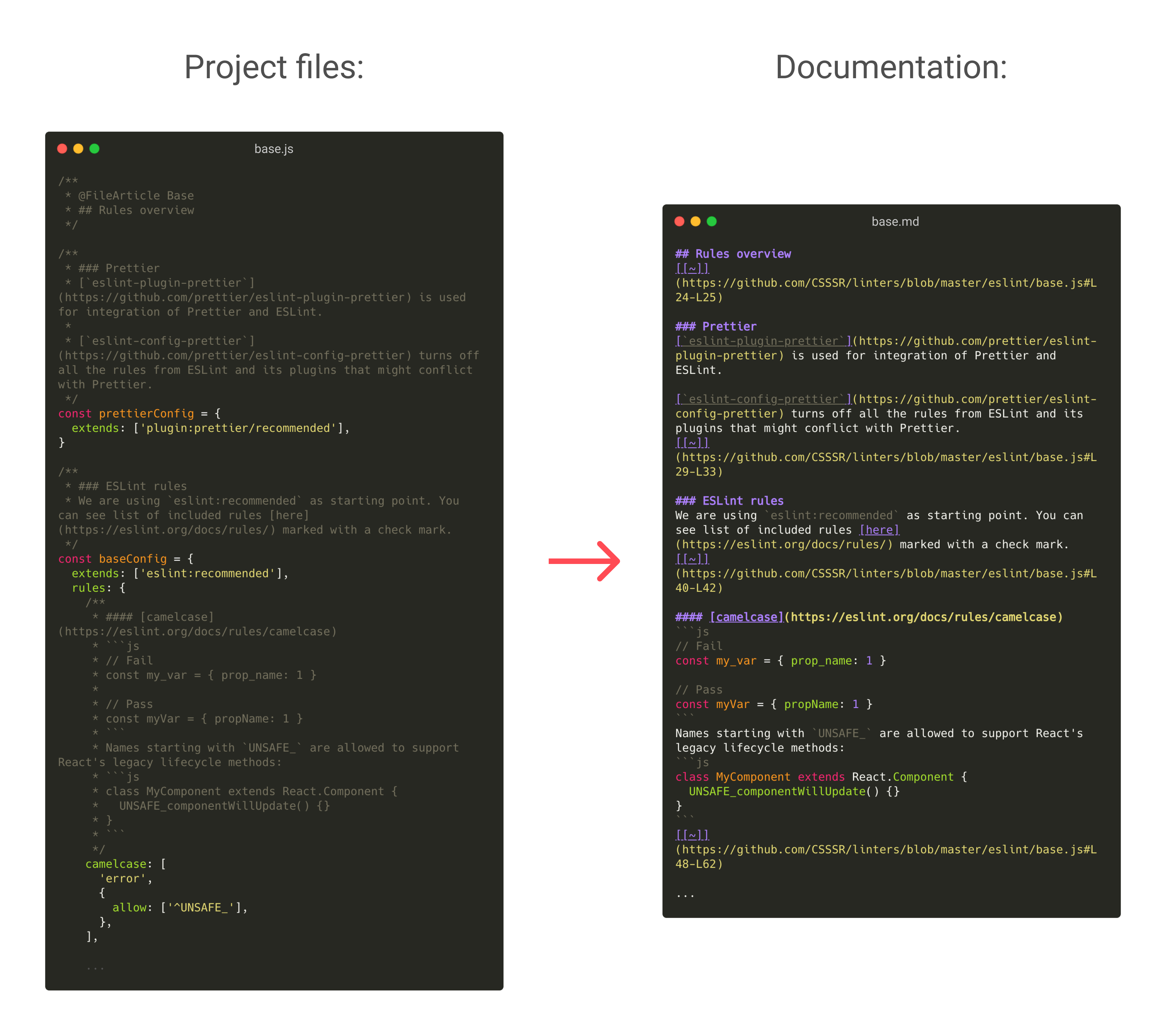
Task: Click green maximize dot on base.js window
Action: [95, 149]
